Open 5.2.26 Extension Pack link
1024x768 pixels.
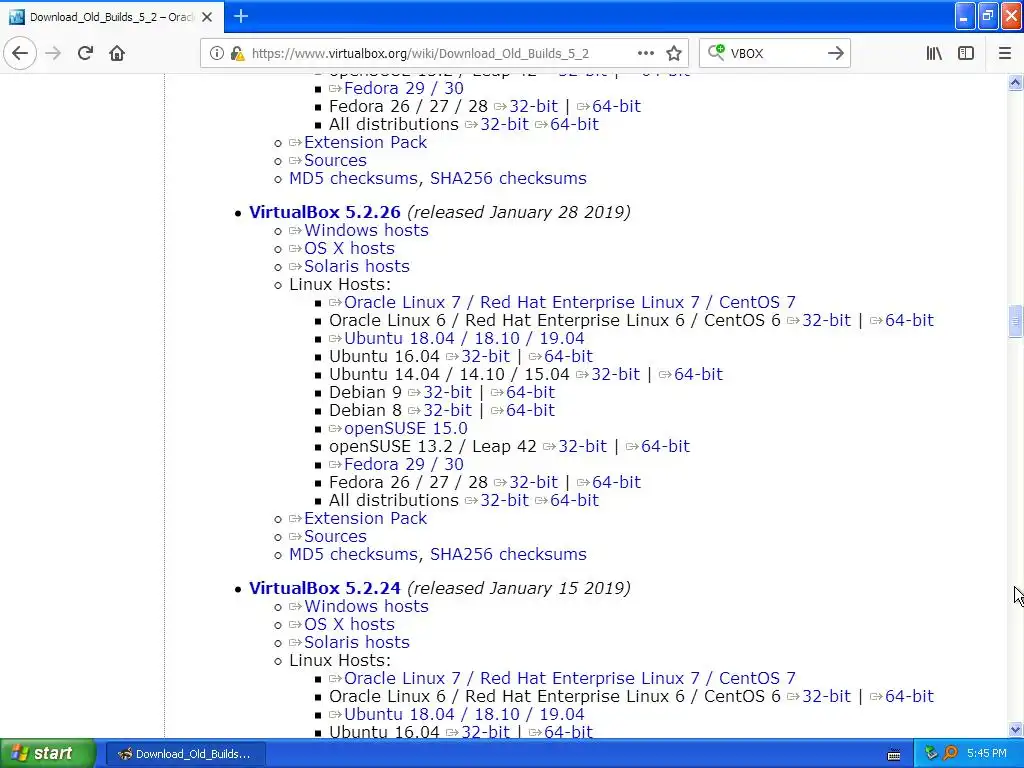tap(365, 519)
